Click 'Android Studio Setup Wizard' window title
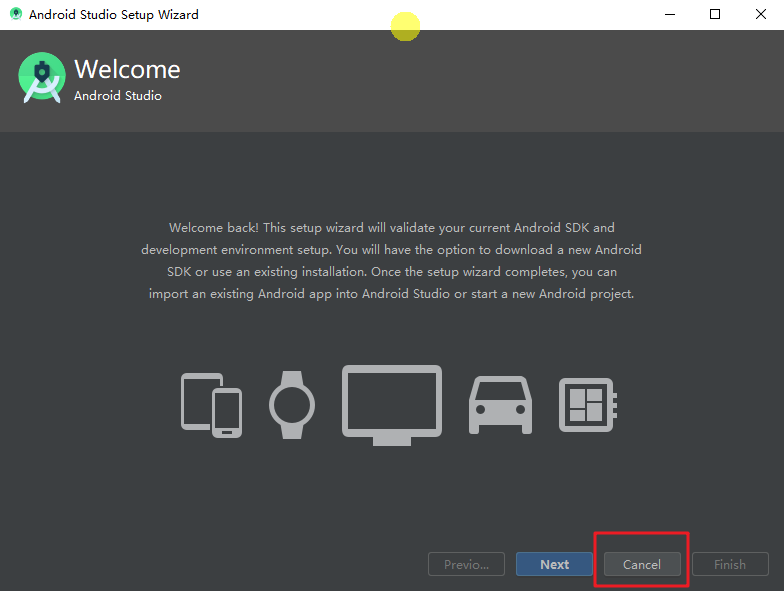Viewport: 784px width, 591px height. 114,14
